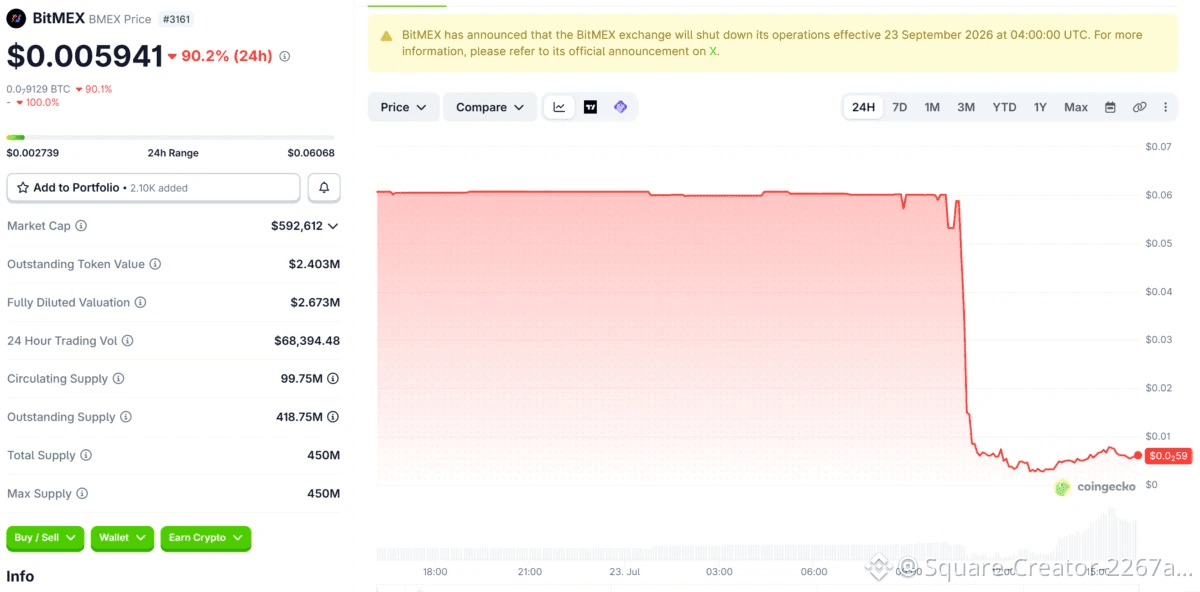This screenshot has width=1200, height=592.
Task: Select the 7D time range tab
Action: tap(900, 107)
